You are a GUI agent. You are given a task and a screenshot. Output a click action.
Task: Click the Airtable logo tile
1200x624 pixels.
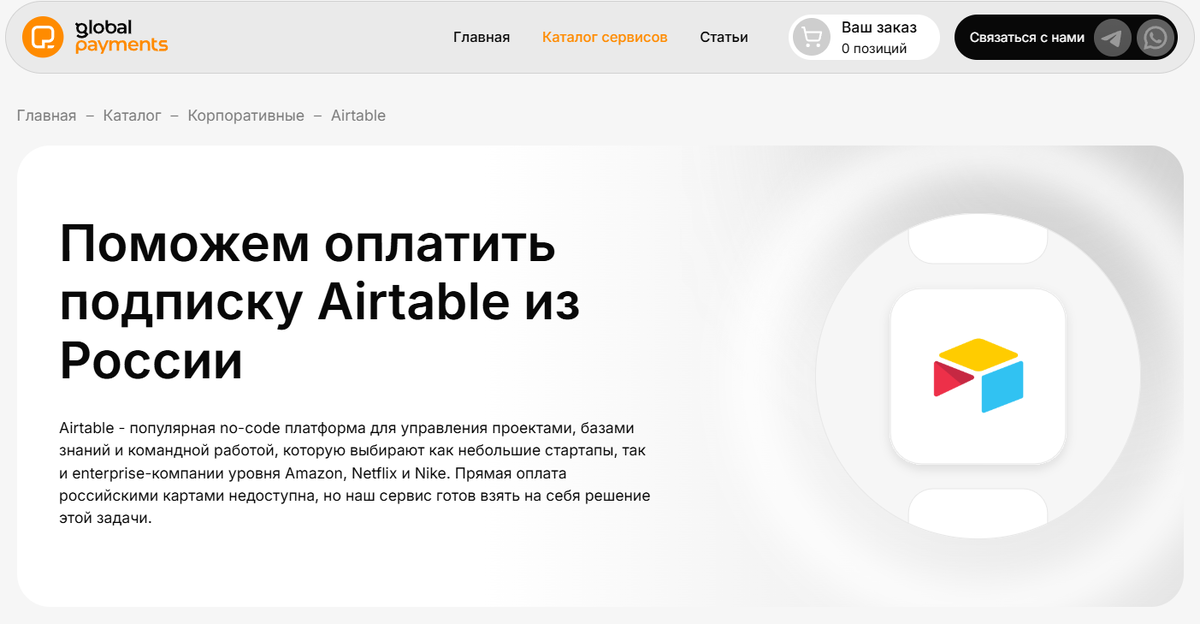click(977, 376)
